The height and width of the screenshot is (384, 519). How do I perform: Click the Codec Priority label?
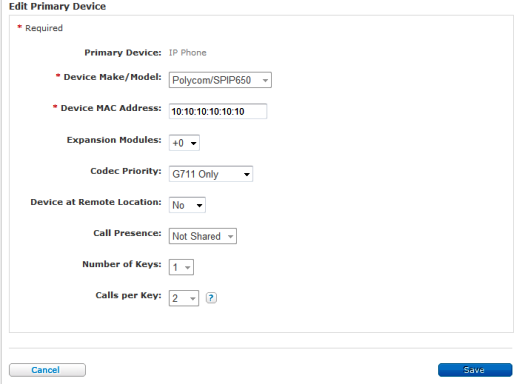pyautogui.click(x=126, y=171)
